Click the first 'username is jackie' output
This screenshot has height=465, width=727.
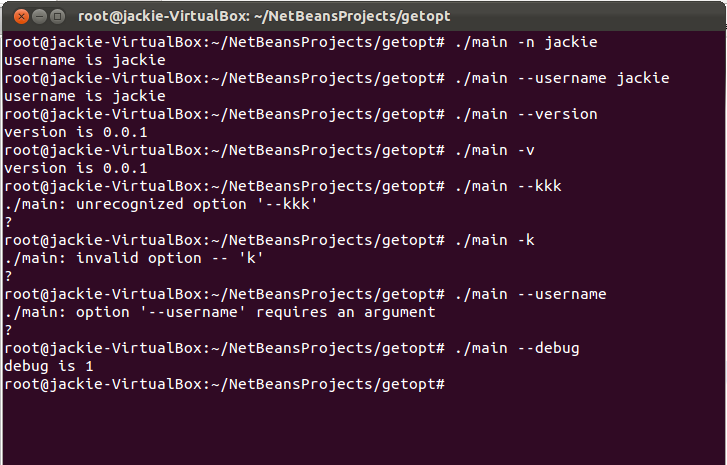85,60
